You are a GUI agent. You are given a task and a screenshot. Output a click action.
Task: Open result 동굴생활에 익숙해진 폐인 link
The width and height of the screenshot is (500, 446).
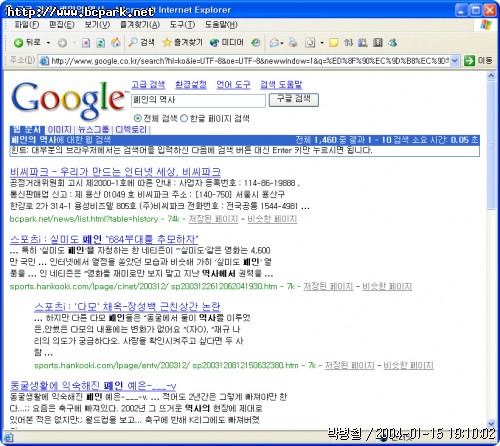[93, 386]
